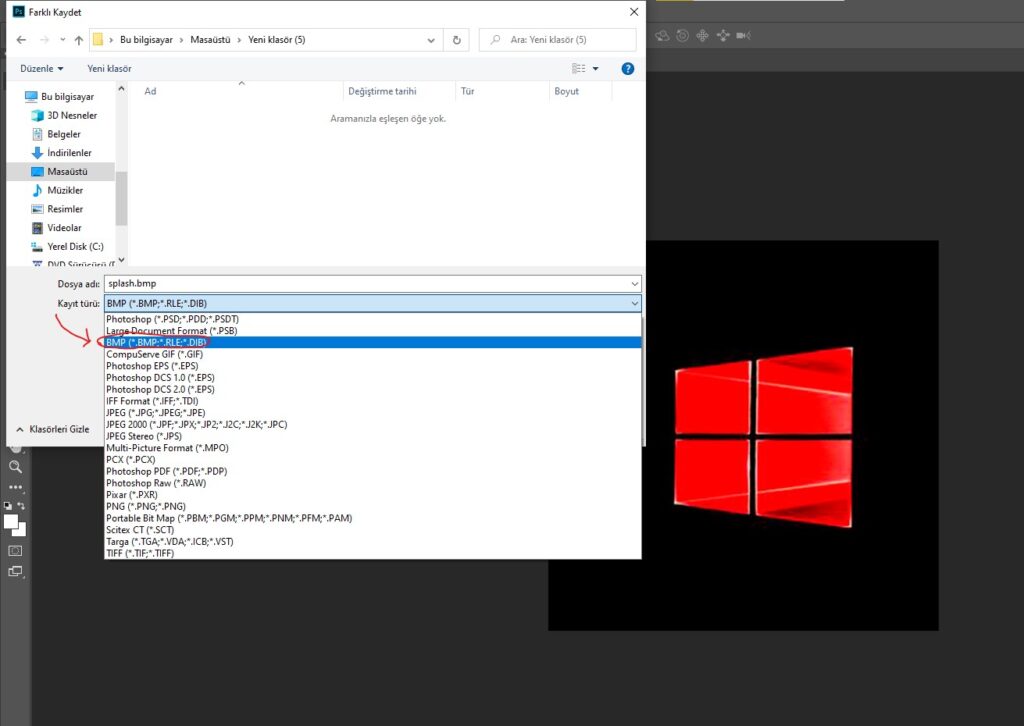Click the Change Screen Mode icon

coord(15,571)
